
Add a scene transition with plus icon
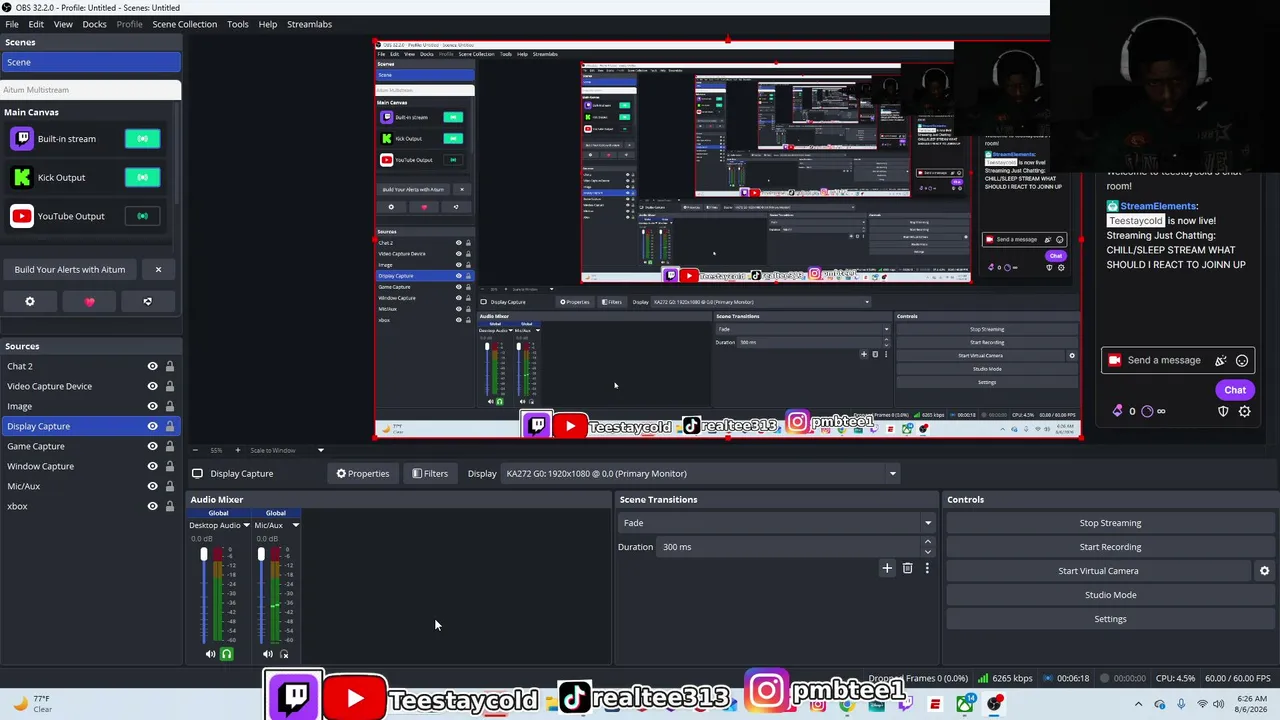pos(886,568)
